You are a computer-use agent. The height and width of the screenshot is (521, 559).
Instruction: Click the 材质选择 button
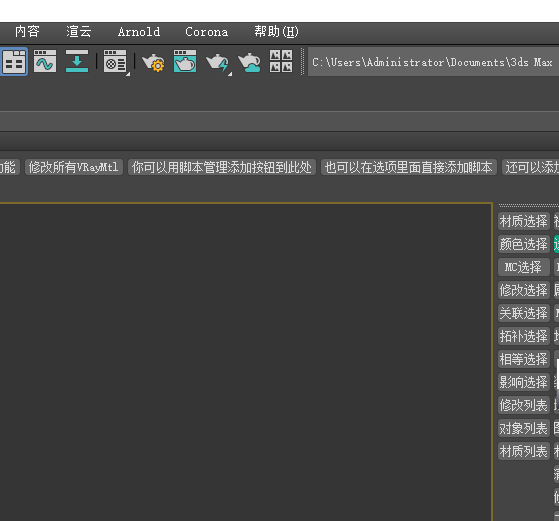(524, 221)
